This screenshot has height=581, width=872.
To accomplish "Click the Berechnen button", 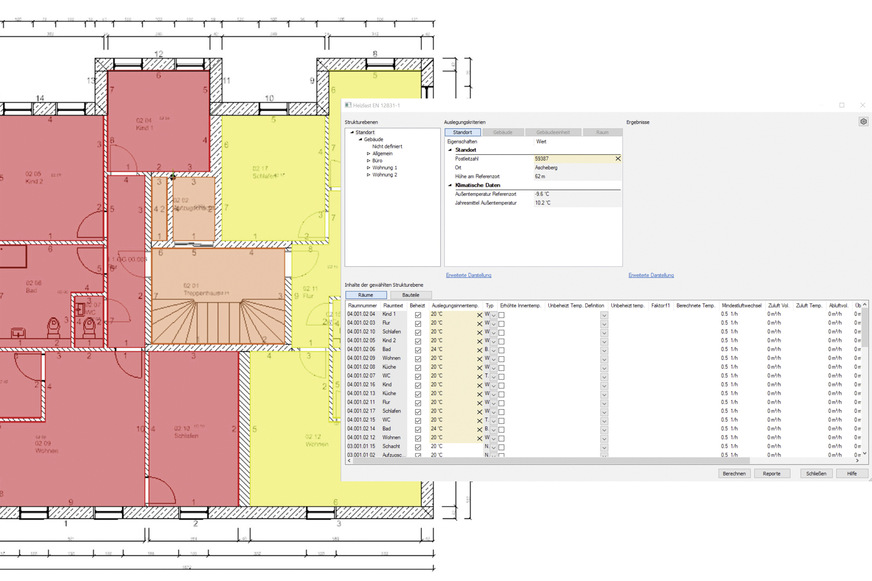I will point(733,473).
